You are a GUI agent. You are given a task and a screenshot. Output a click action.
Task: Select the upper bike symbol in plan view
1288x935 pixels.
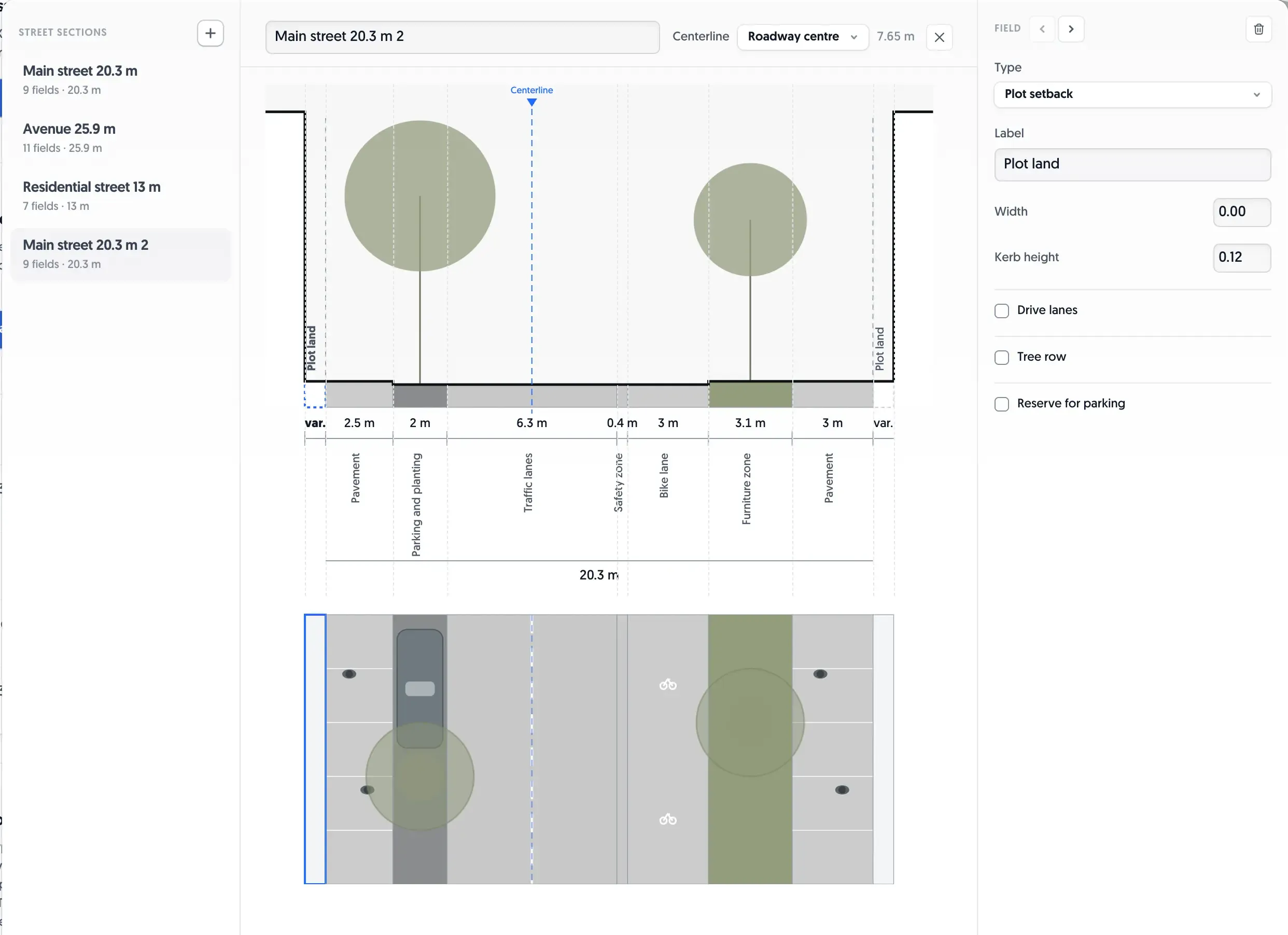[x=668, y=685]
